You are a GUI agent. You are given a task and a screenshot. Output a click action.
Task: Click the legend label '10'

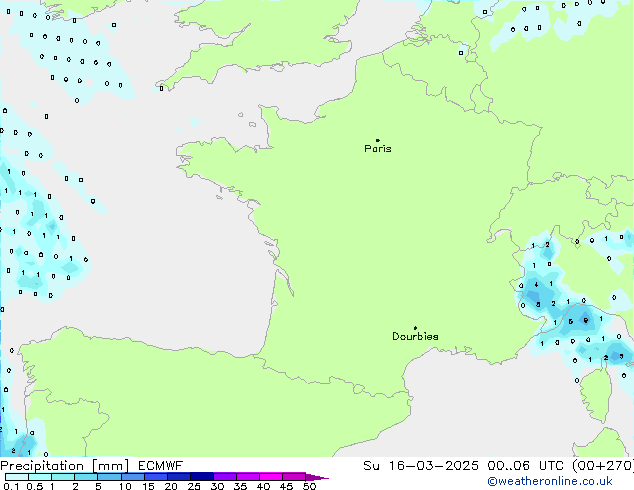[125, 486]
